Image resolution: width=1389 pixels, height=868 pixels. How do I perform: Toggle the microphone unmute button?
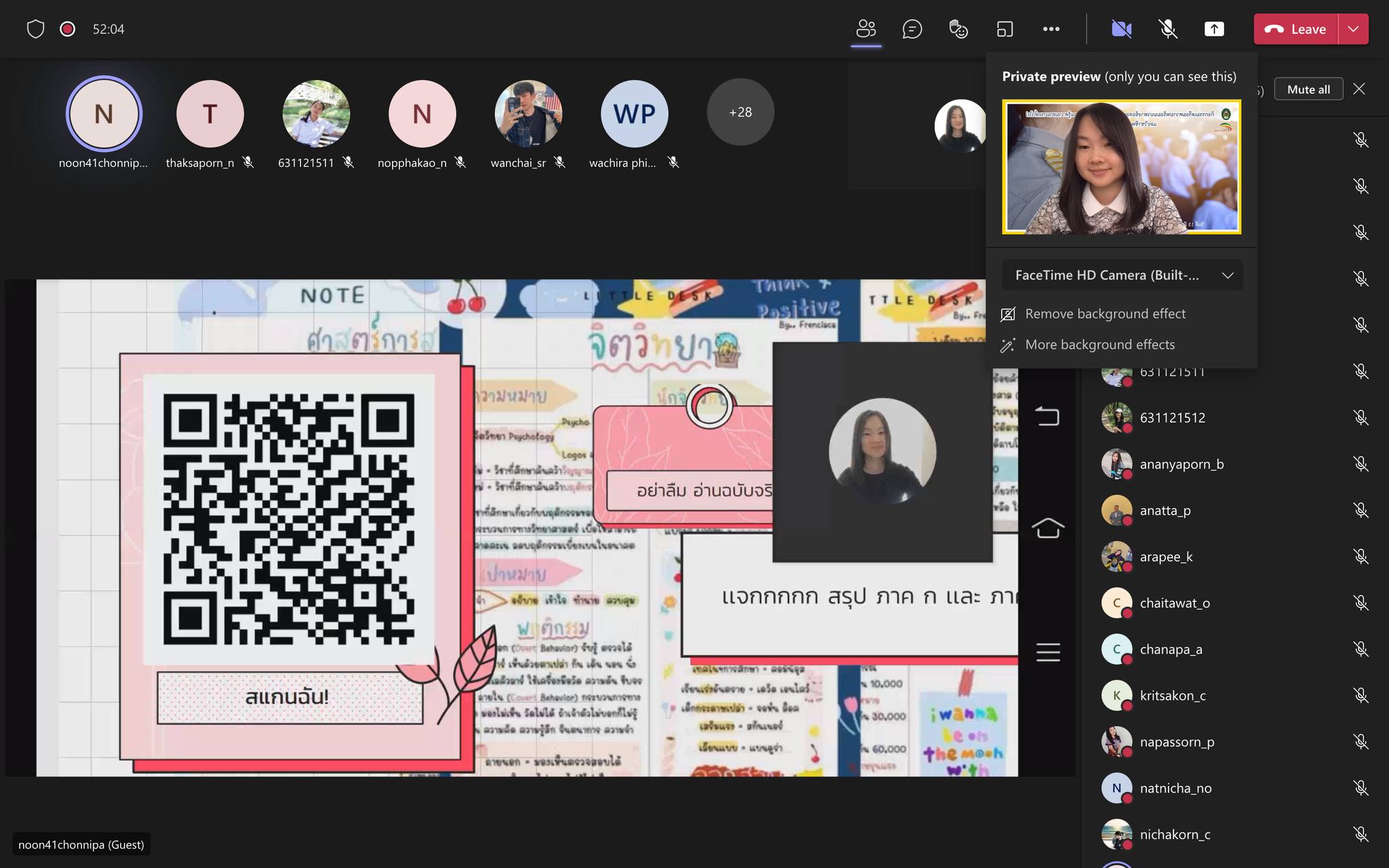(1167, 29)
